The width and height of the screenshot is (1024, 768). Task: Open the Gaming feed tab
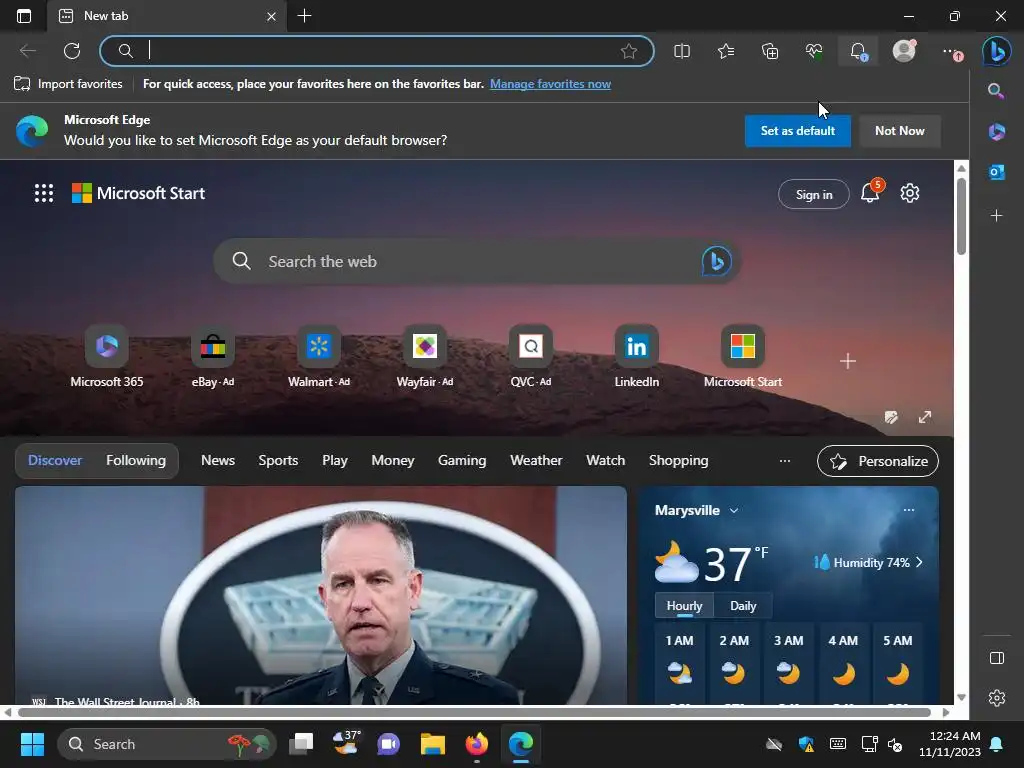coord(462,460)
